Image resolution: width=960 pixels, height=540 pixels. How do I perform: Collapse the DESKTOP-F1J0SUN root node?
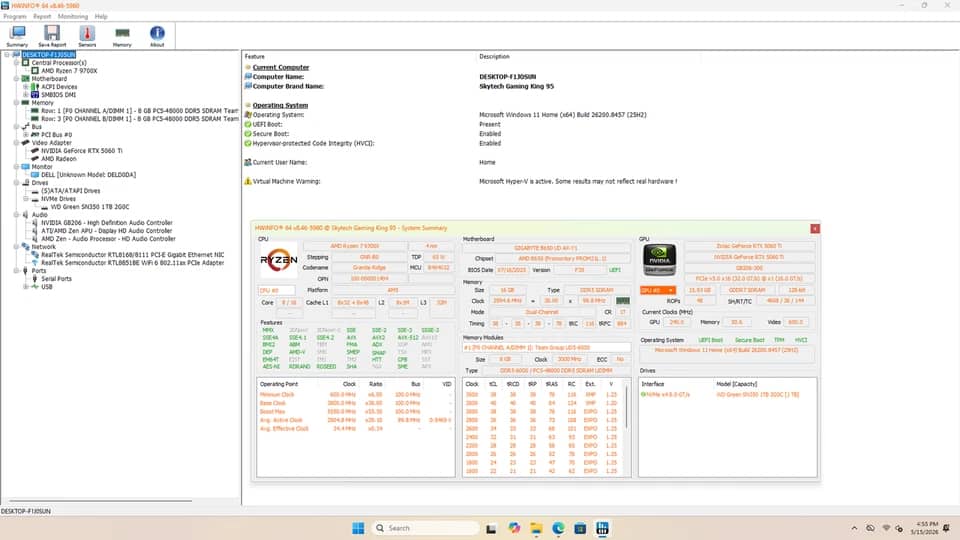(7, 54)
